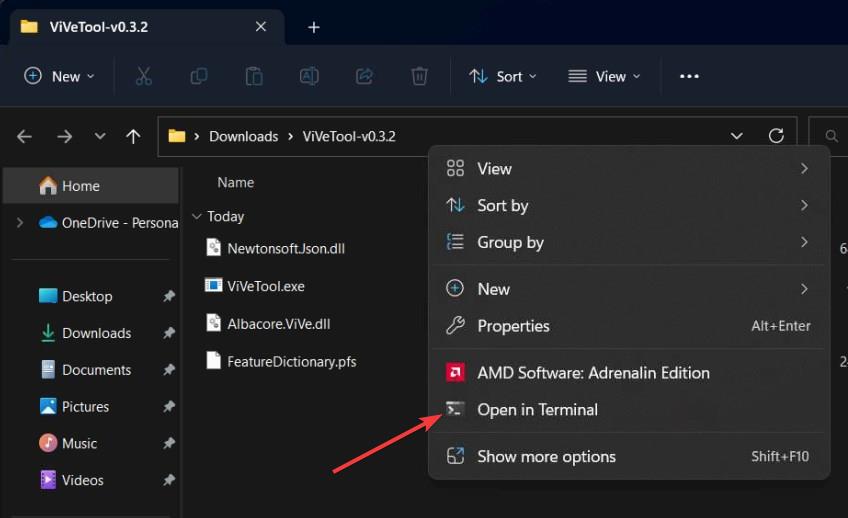Screen dimensions: 848x518
Task: Open Pictures in sidebar
Action: [85, 406]
